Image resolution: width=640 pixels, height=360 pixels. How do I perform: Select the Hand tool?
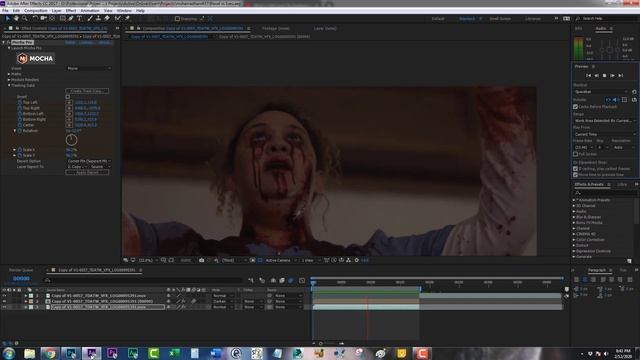pyautogui.click(x=16, y=18)
